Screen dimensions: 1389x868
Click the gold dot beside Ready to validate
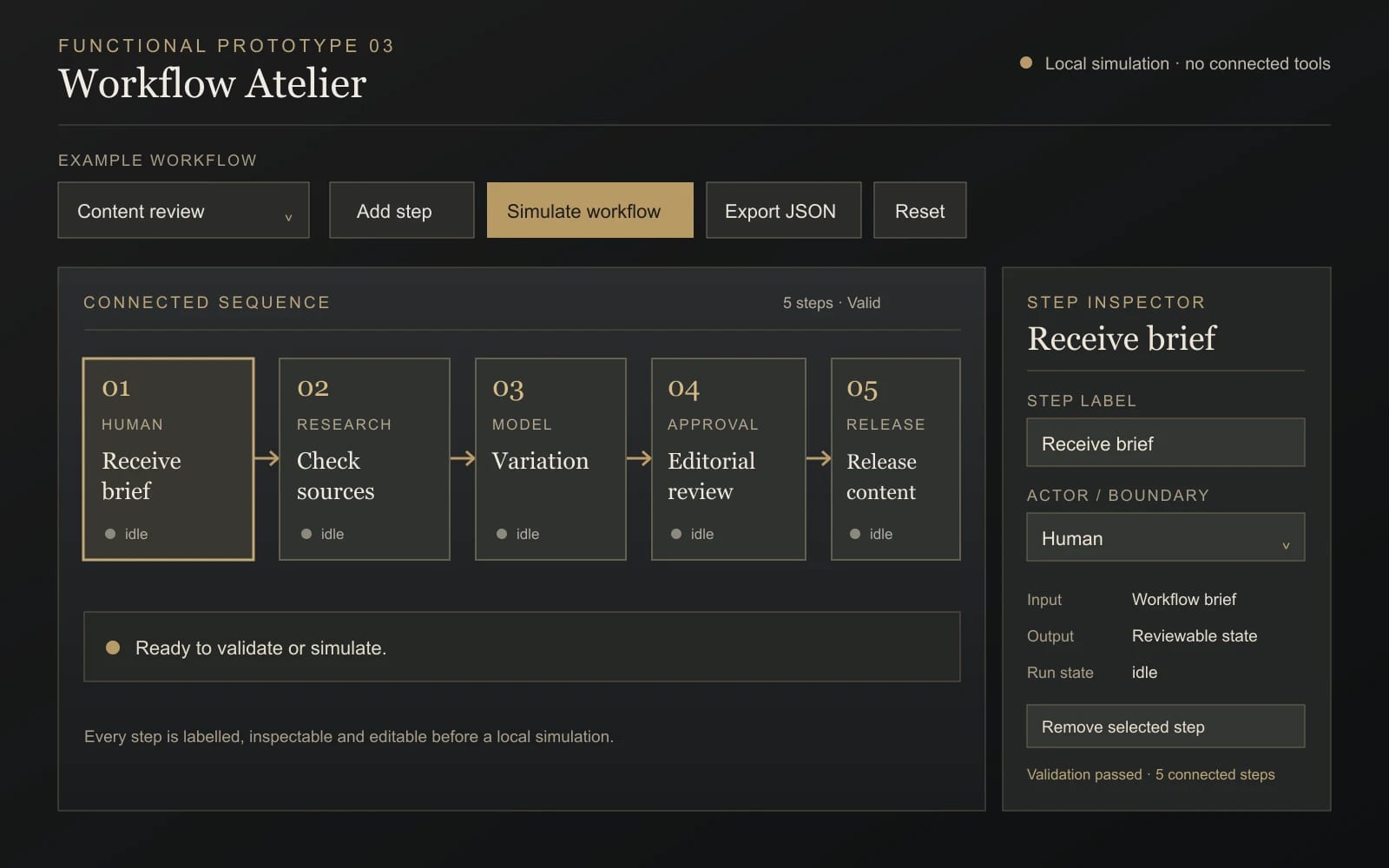[x=113, y=648]
